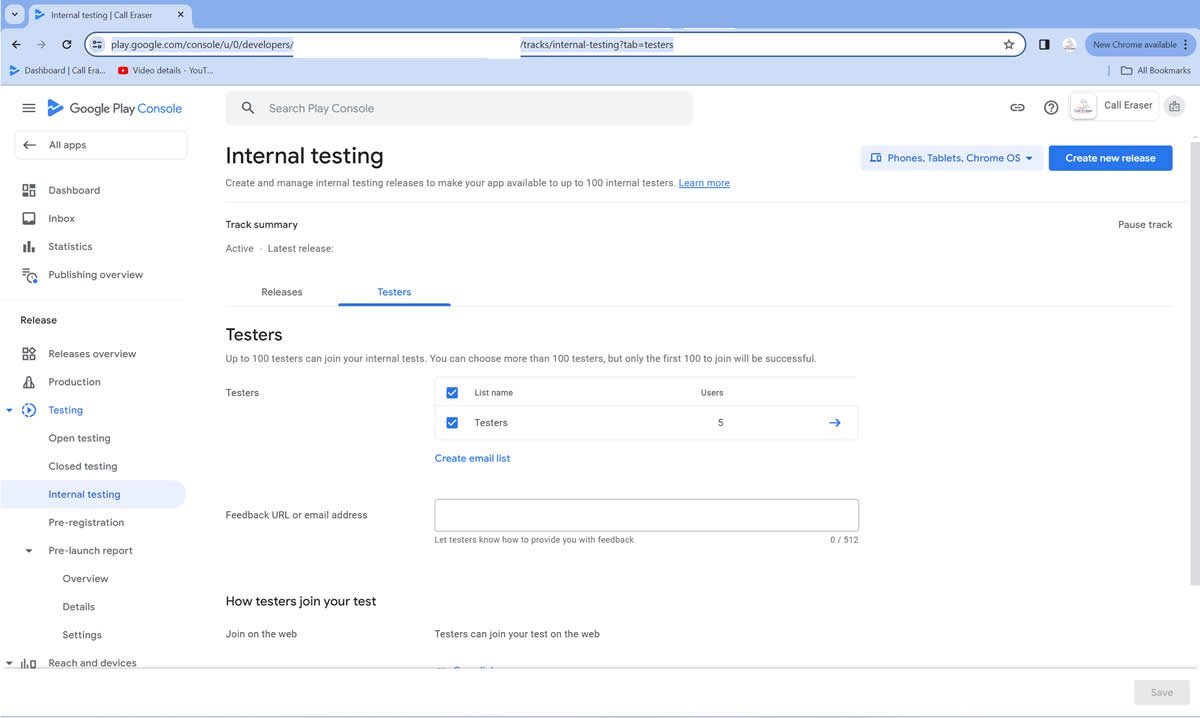
Task: Click the Call Eraser app logo
Action: tap(1084, 106)
